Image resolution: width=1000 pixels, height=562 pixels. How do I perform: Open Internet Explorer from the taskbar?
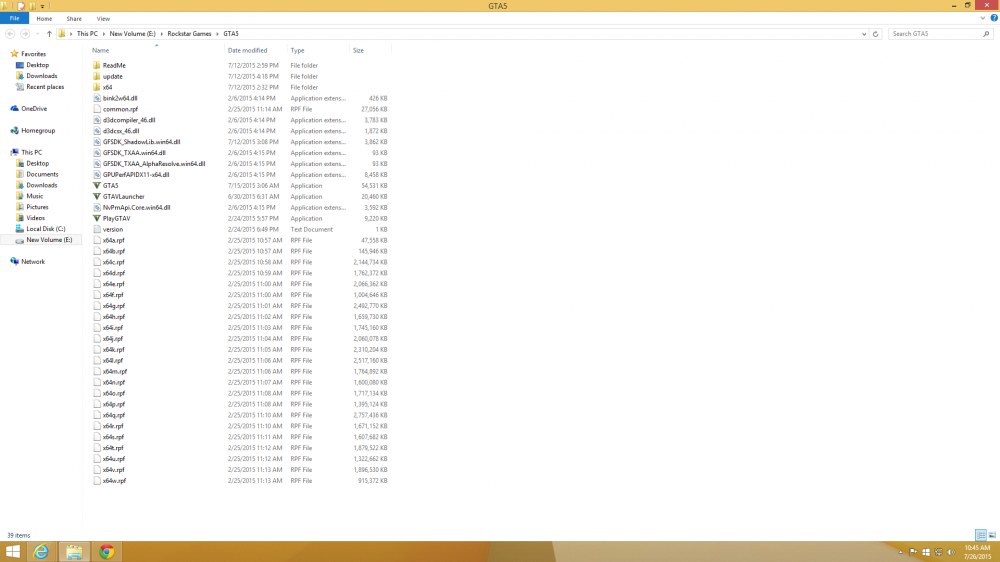click(x=41, y=551)
